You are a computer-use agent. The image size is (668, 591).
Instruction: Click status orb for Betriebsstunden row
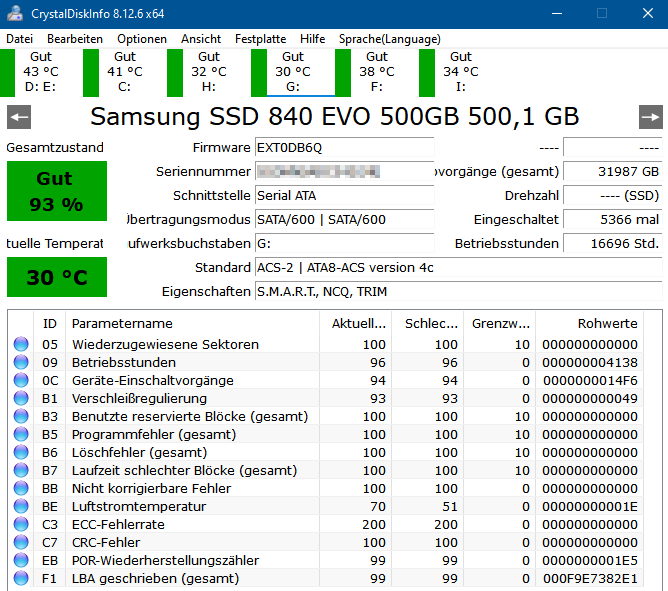coord(21,362)
